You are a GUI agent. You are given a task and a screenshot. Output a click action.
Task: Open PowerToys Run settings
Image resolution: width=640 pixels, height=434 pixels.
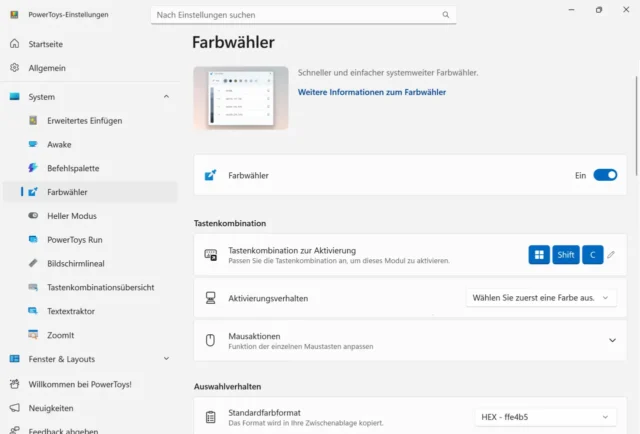(x=75, y=240)
